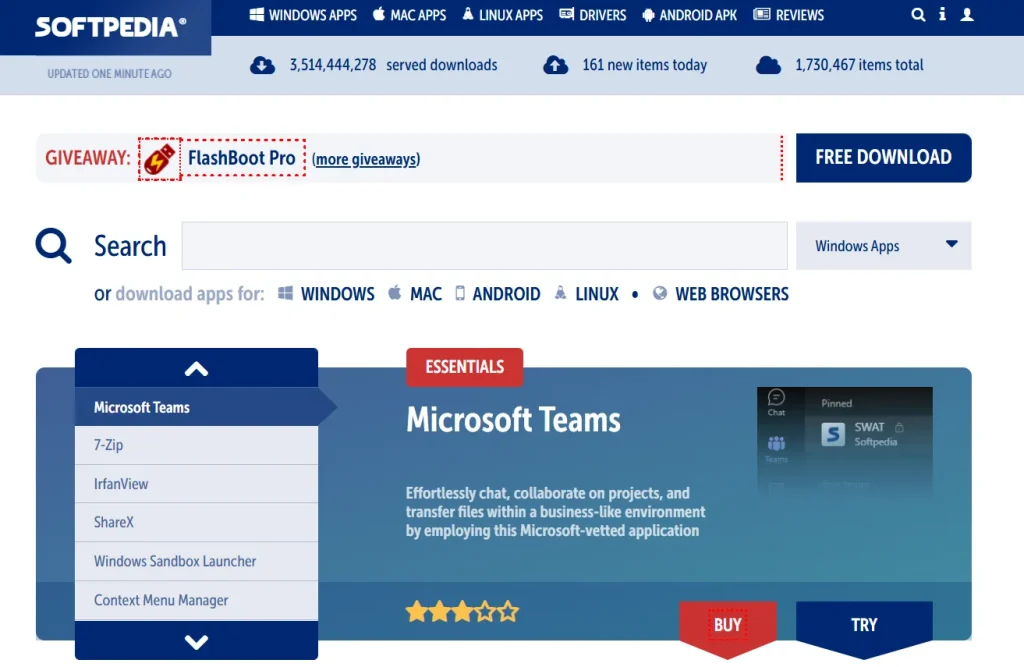The width and height of the screenshot is (1024, 667).
Task: Click the star rating of Microsoft Teams
Action: click(462, 612)
